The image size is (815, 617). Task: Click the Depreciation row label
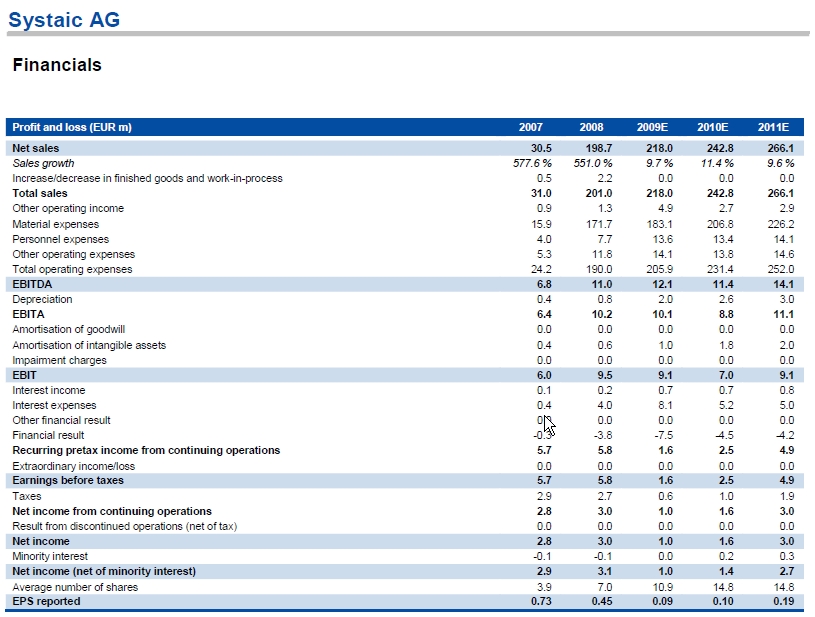[x=42, y=299]
